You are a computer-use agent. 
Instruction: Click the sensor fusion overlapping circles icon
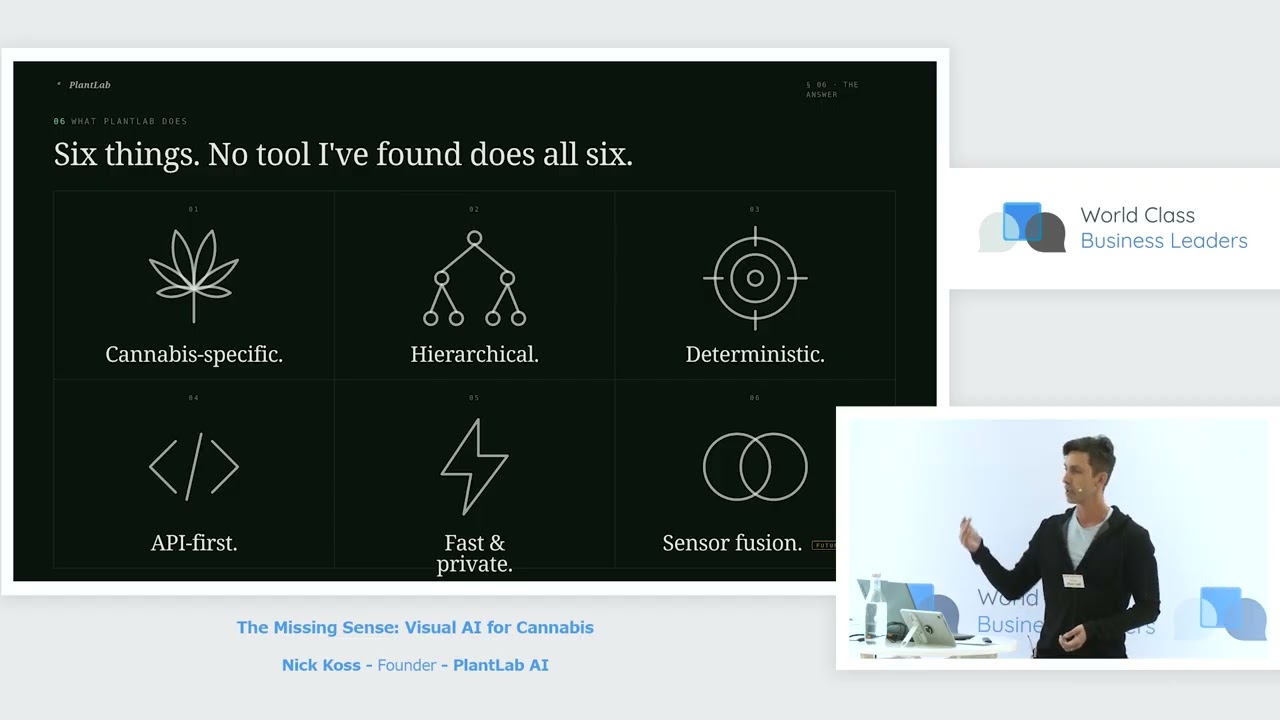pos(755,466)
